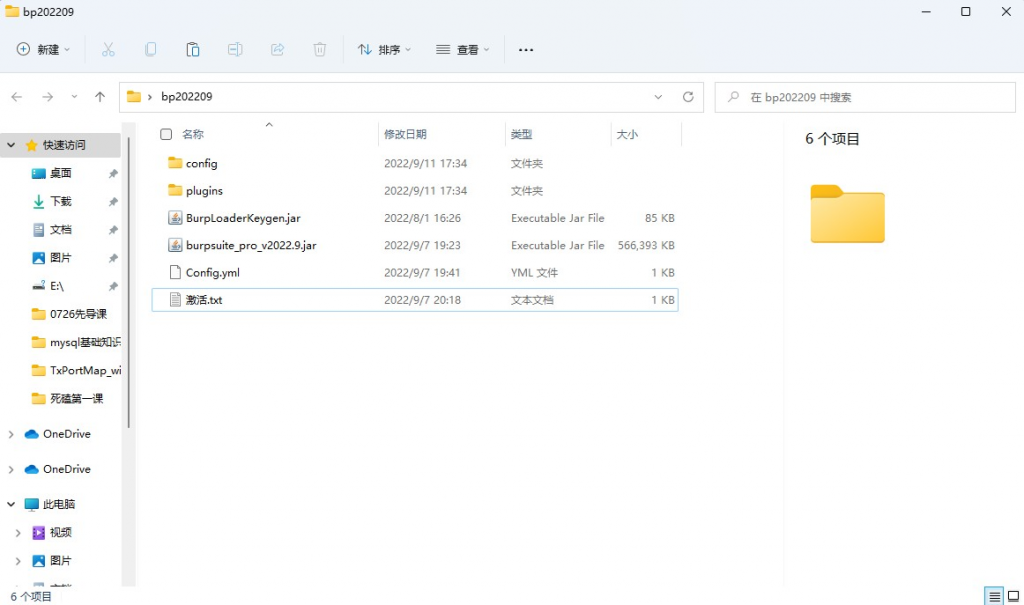Click the plugins folder icon
The image size is (1024, 605).
pyautogui.click(x=175, y=190)
